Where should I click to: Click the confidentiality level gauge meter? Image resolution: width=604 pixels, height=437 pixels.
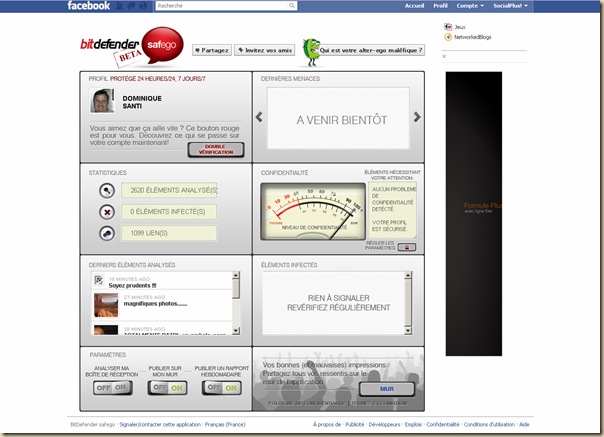click(313, 212)
